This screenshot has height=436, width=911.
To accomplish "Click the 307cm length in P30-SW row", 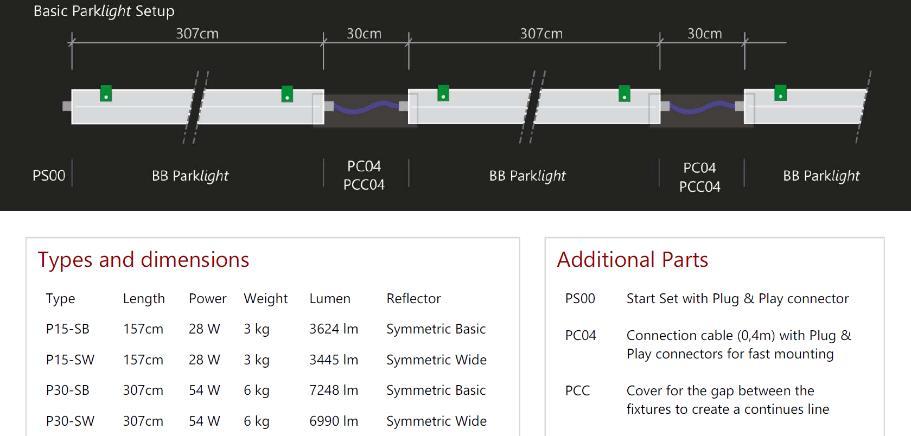I will point(143,421).
